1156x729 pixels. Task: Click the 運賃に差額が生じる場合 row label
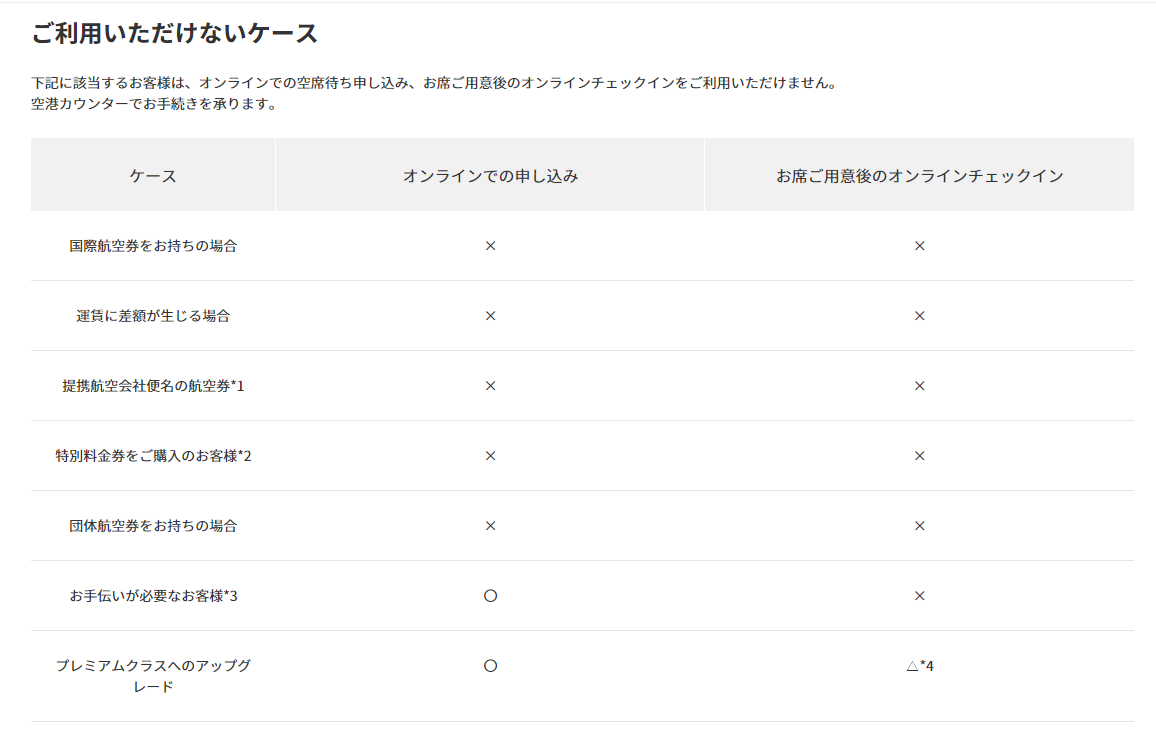pos(153,316)
